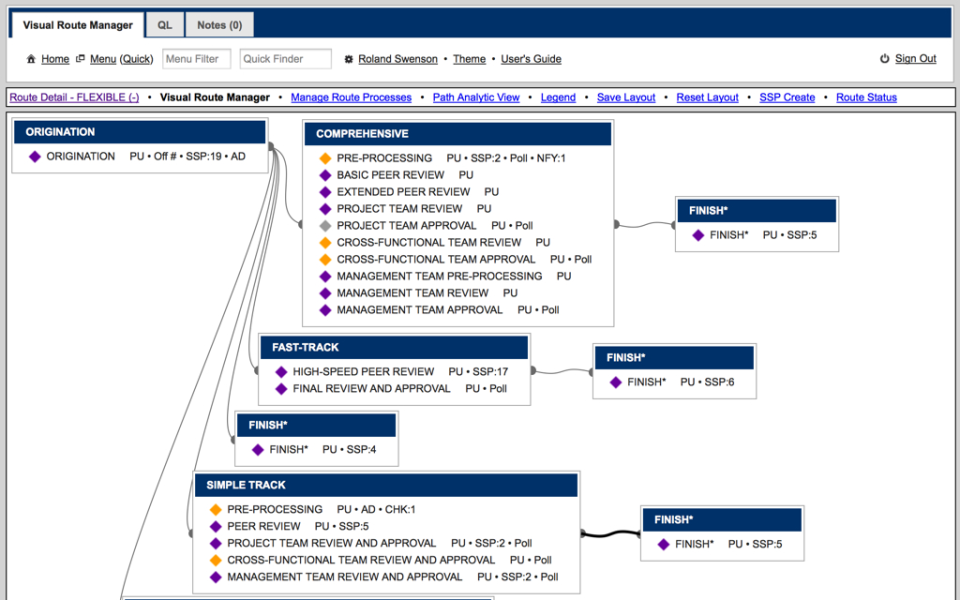The width and height of the screenshot is (960, 600).
Task: Click the diamond beside MANAGEMENT TEAM PRE-PROCESSING
Action: pos(325,277)
